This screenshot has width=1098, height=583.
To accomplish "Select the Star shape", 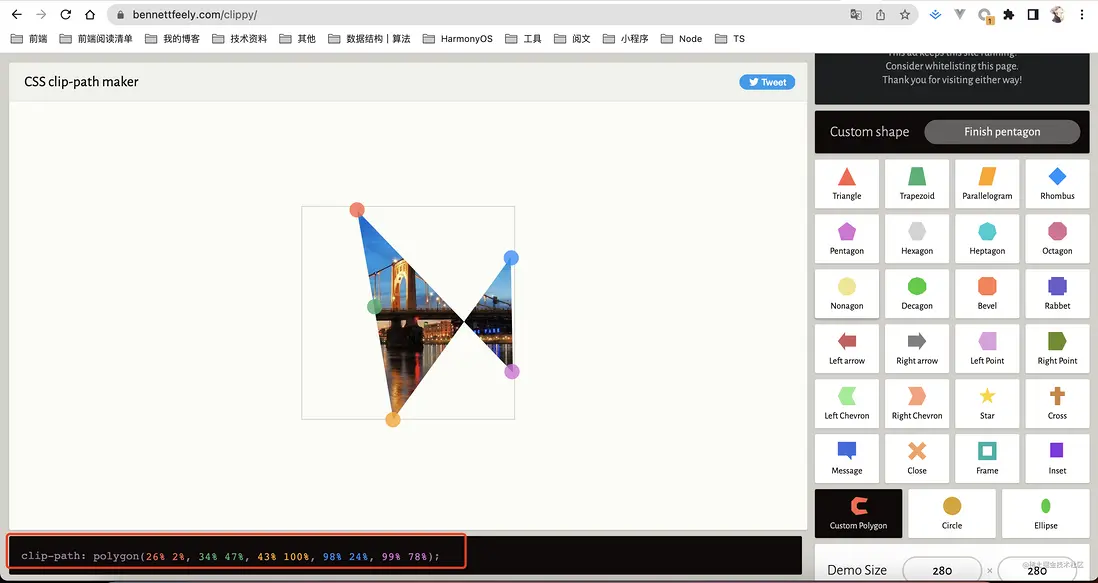I will click(x=987, y=403).
